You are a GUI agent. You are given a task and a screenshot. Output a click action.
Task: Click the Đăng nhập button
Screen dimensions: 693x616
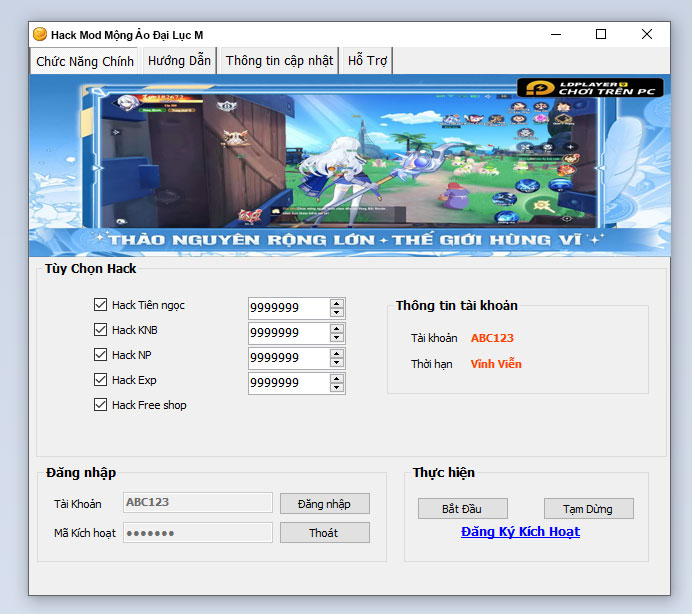[324, 504]
